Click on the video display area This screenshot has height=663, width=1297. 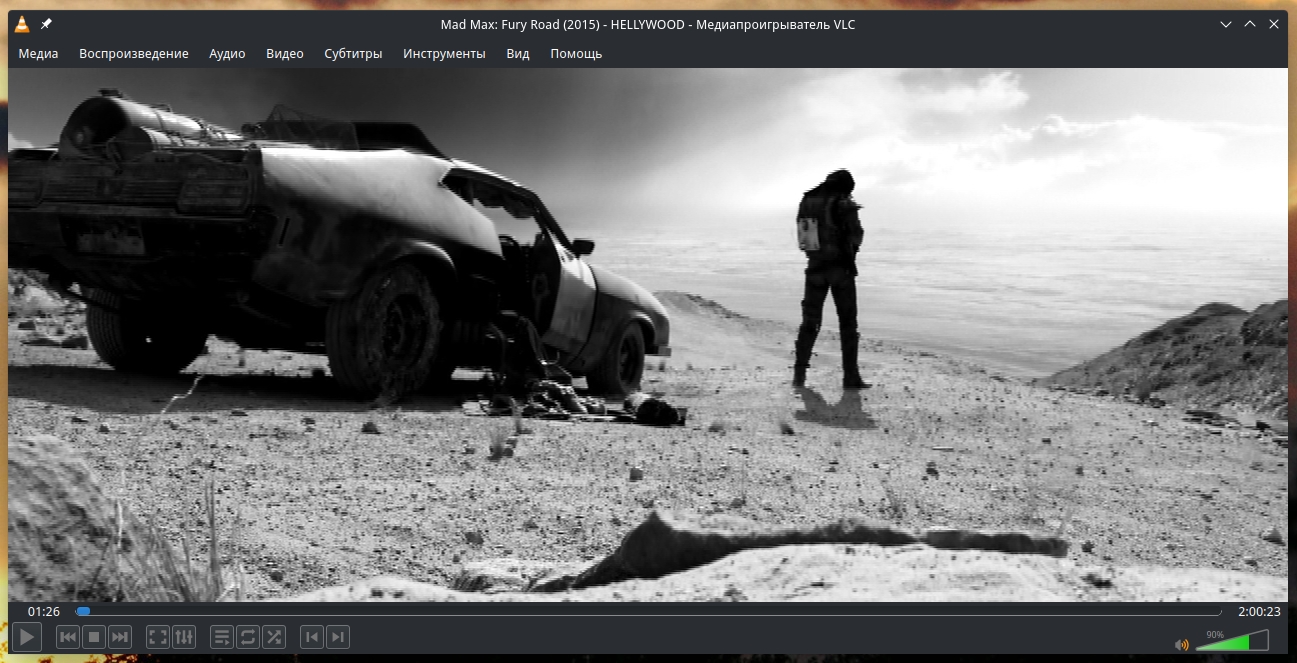[648, 335]
